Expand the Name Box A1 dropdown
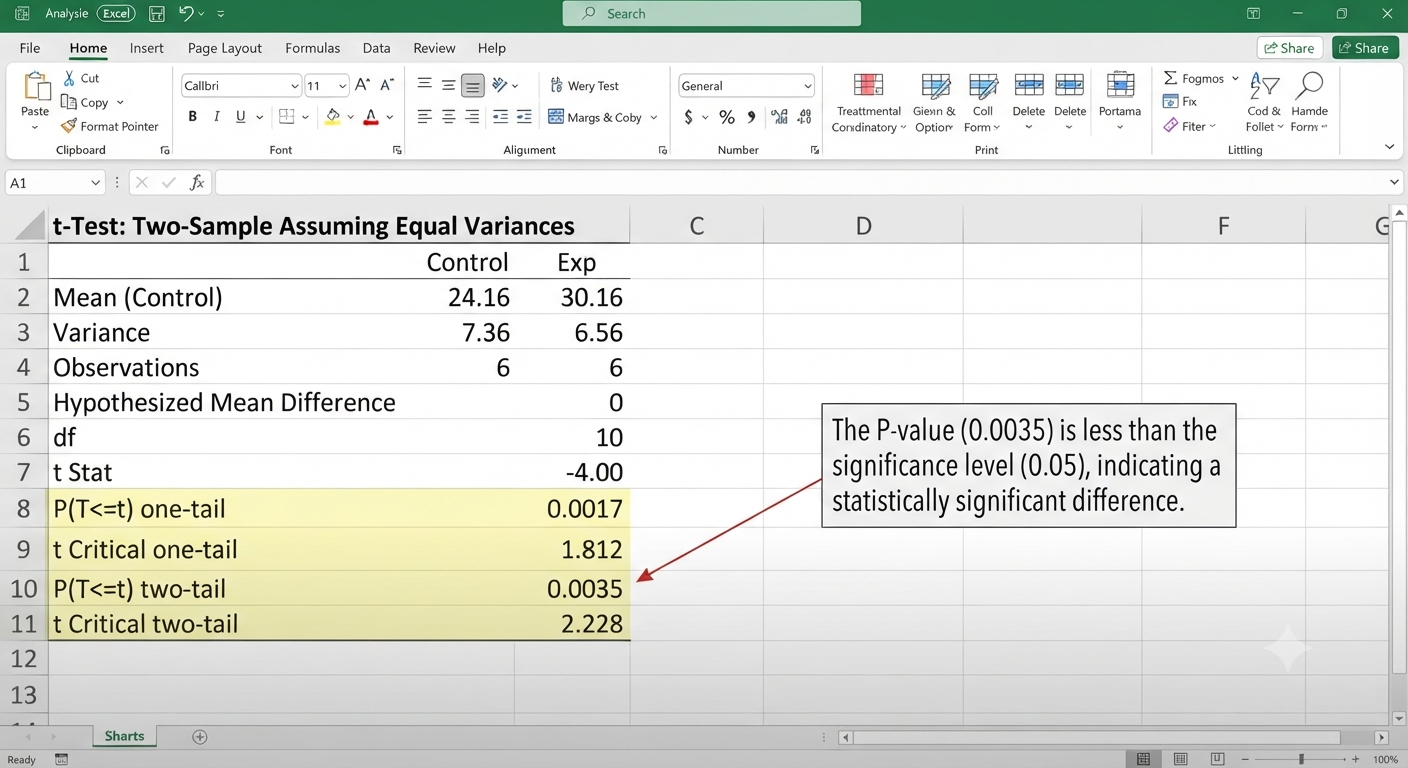 (95, 183)
